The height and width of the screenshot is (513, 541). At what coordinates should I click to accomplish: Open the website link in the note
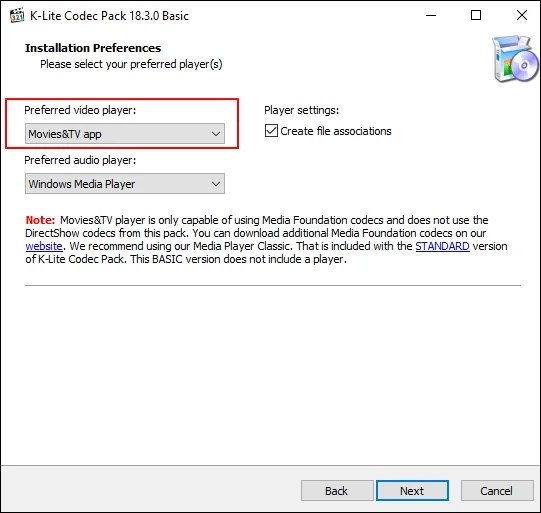pyautogui.click(x=44, y=246)
